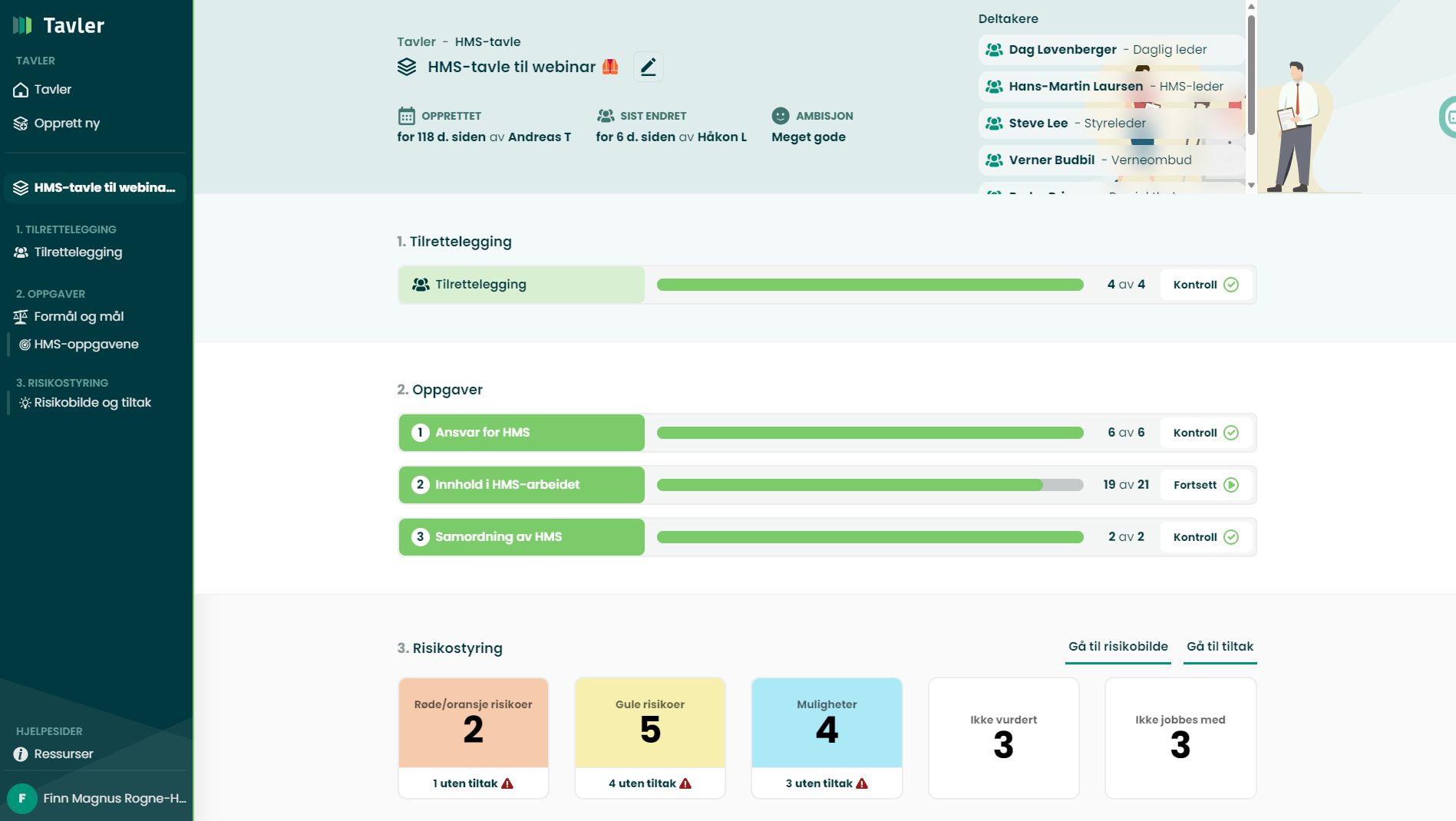Click number 3 badge on Samordning av HMS
The height and width of the screenshot is (821, 1456).
click(x=420, y=537)
